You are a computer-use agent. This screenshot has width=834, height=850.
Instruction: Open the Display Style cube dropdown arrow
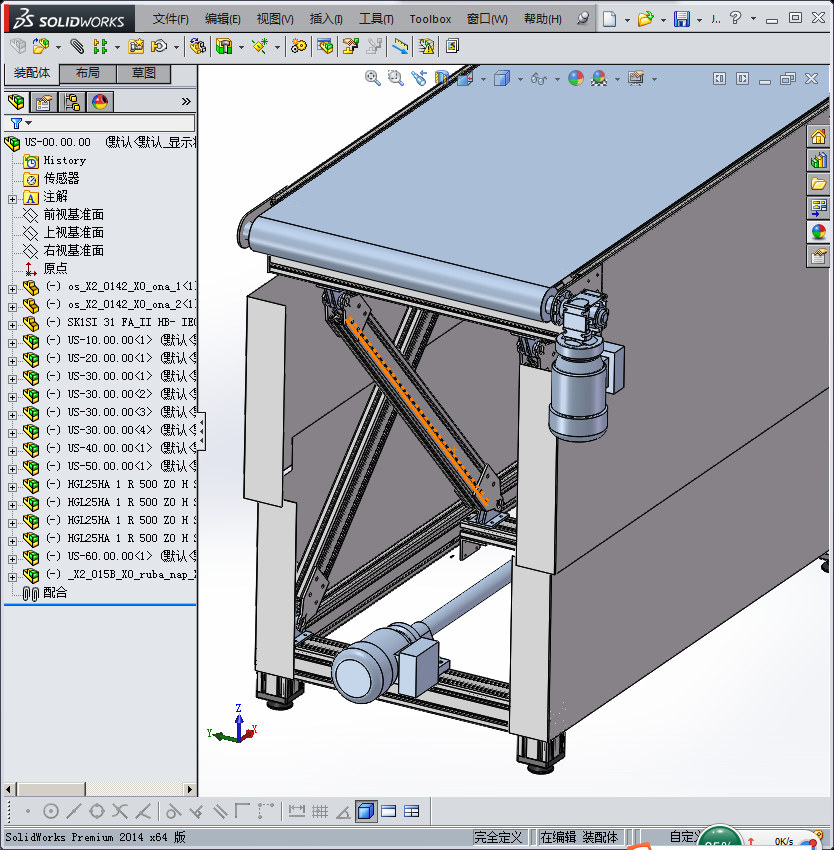click(x=520, y=80)
